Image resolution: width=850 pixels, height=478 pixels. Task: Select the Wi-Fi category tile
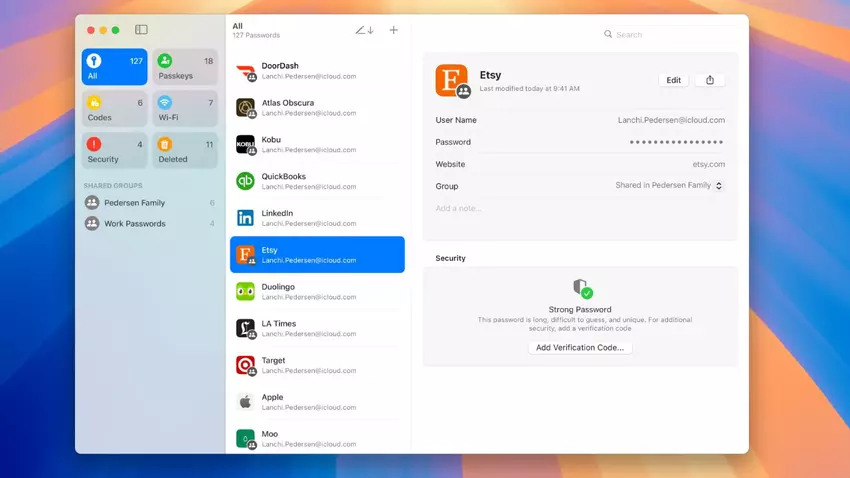(x=185, y=109)
